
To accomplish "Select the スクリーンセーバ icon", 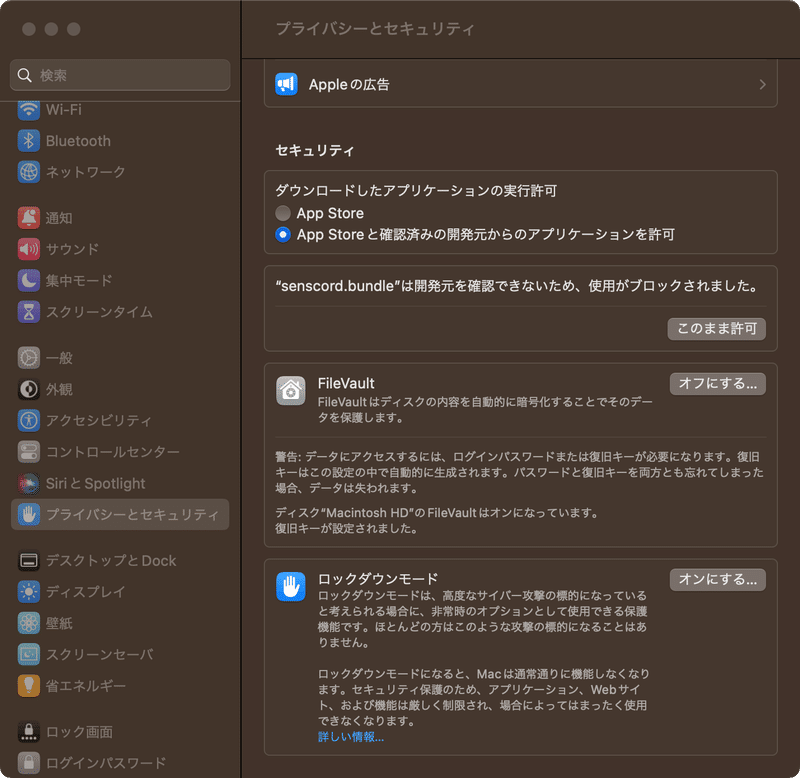I will pos(29,655).
